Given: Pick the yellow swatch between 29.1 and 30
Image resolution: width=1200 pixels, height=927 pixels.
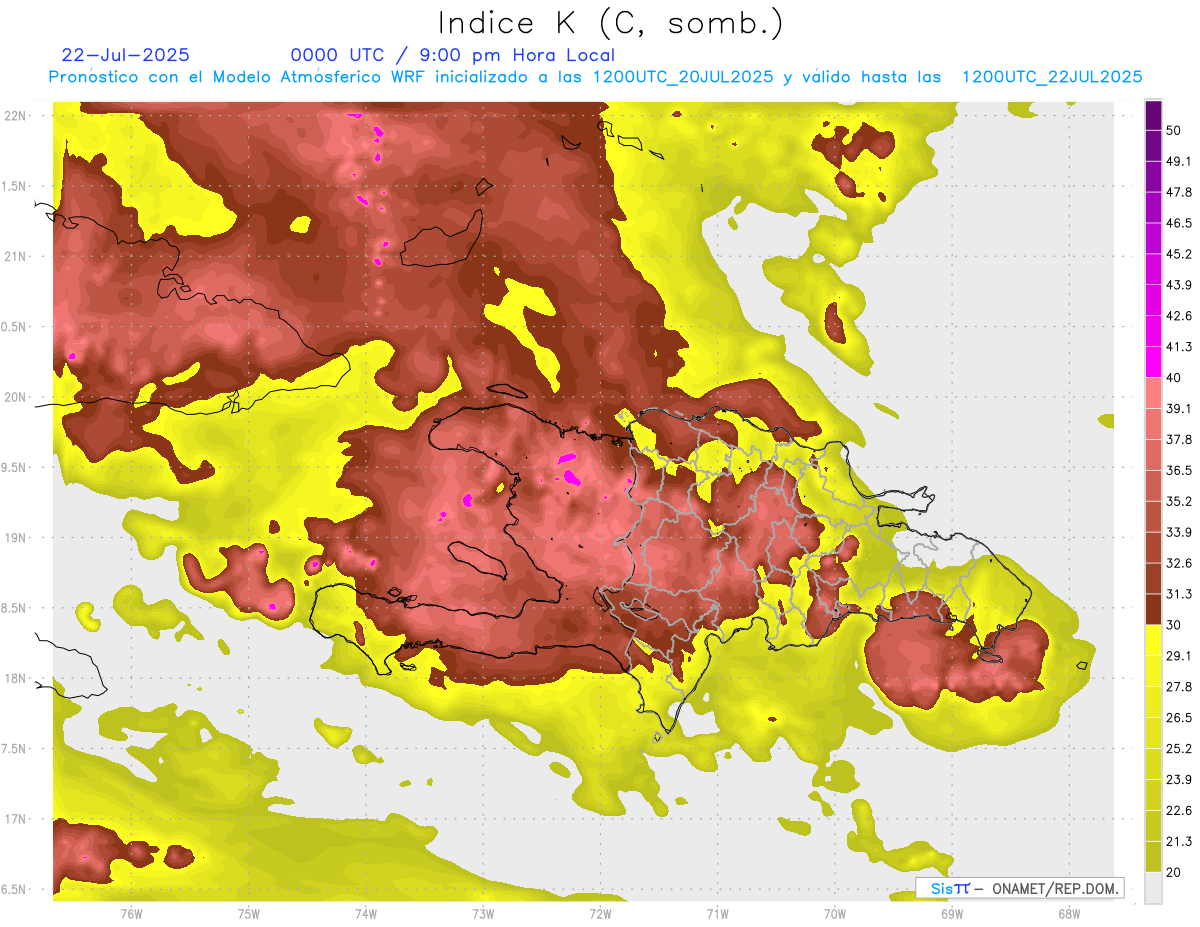Looking at the screenshot, I should tap(1153, 641).
